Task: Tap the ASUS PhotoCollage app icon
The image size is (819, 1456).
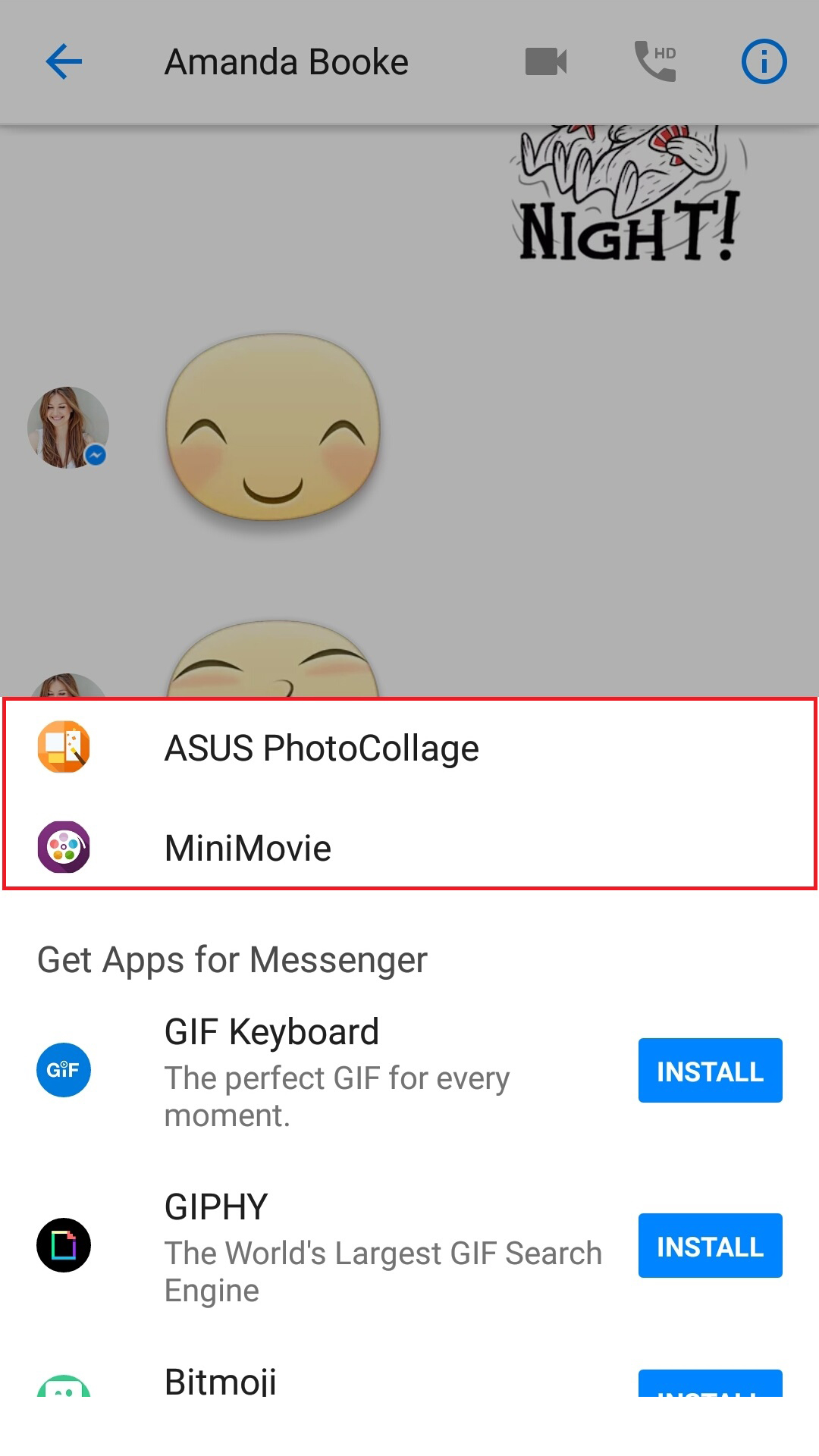Action: click(64, 747)
